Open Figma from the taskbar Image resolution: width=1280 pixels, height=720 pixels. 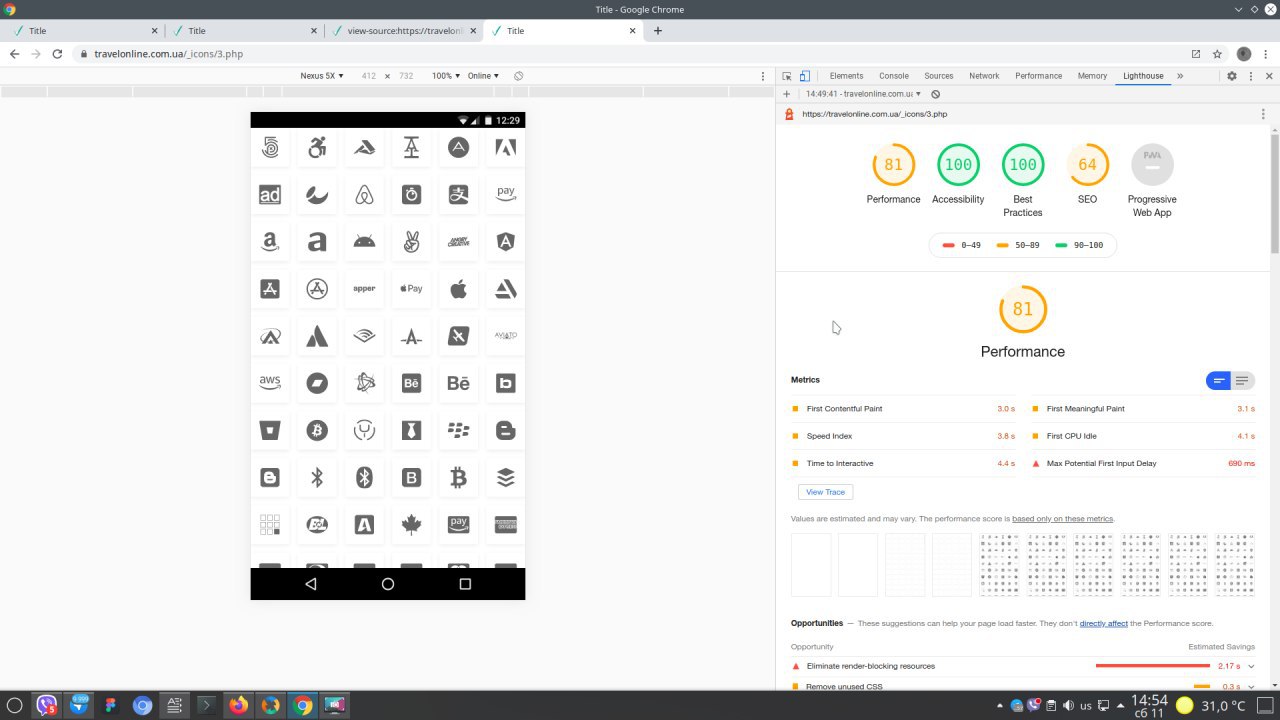[110, 705]
